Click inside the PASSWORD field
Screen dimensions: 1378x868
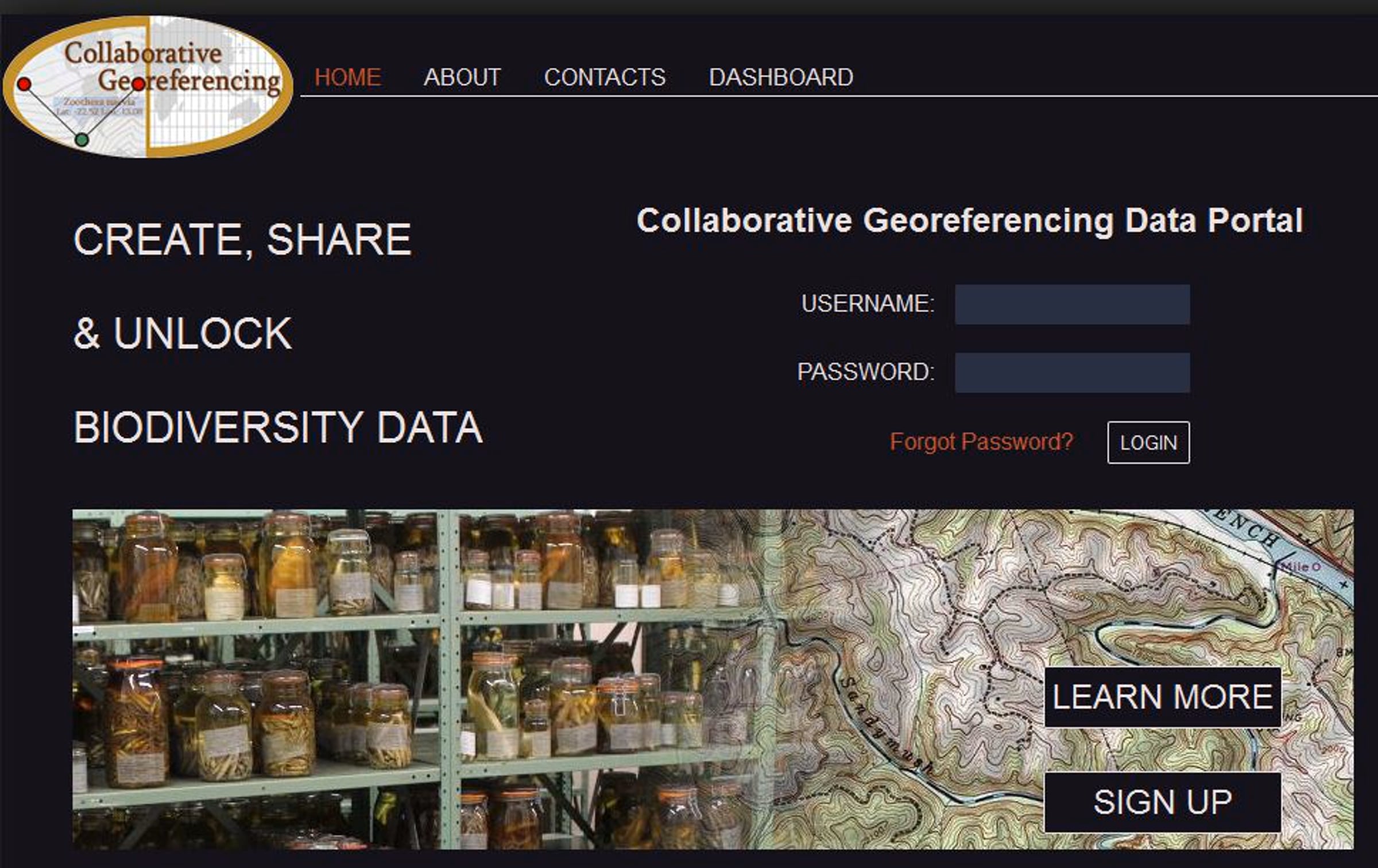pos(1072,373)
